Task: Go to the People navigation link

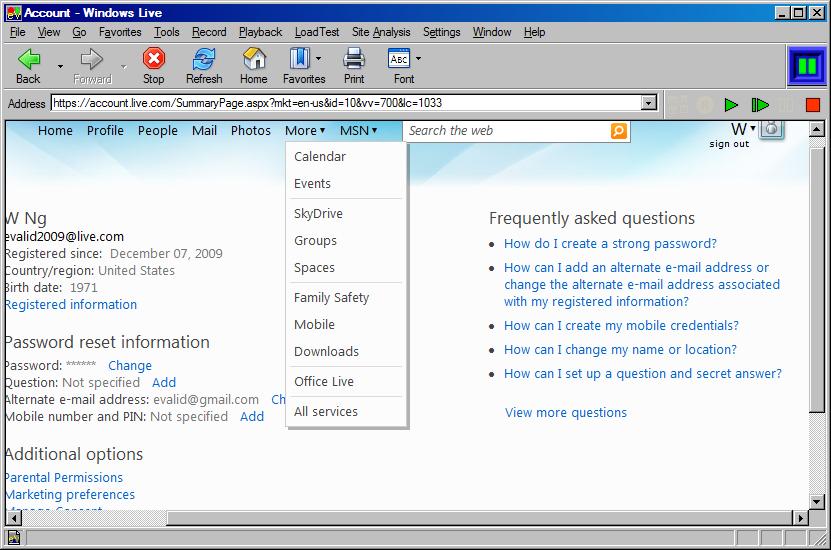Action: click(x=157, y=130)
